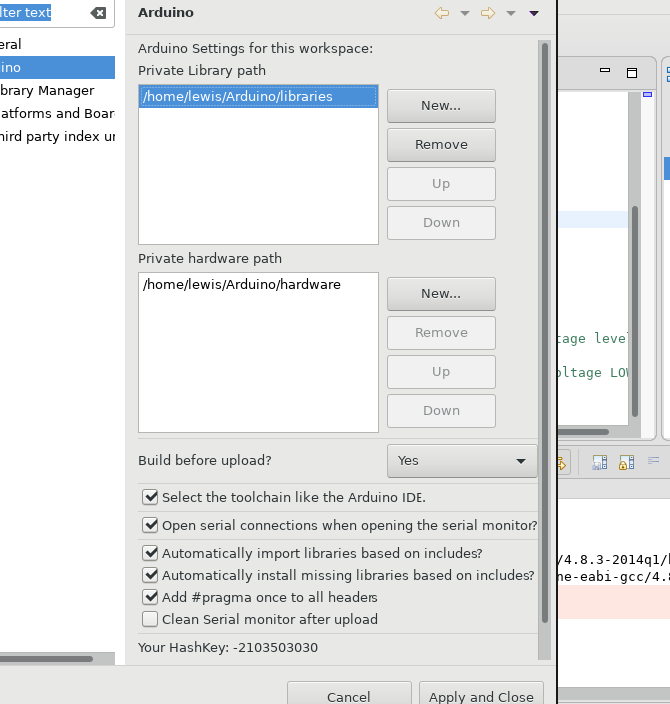Click the forward navigation arrow icon

click(488, 13)
